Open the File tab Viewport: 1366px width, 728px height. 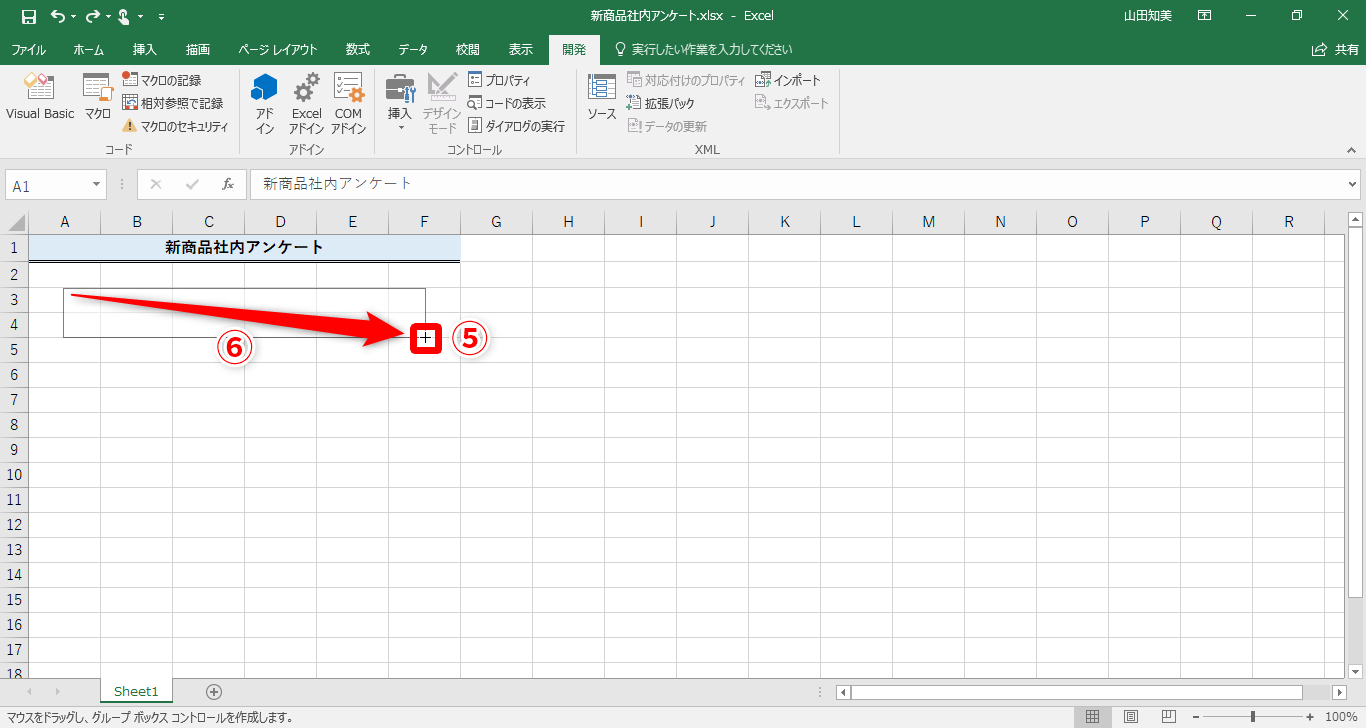(28, 49)
